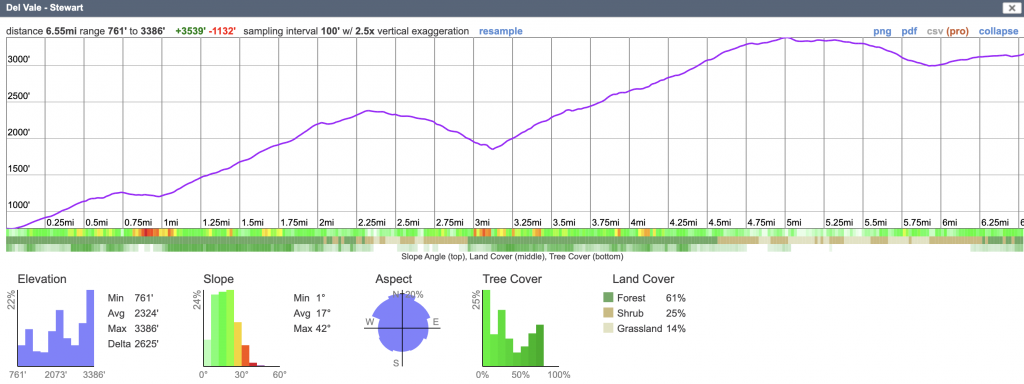Click the 1mi distance label
Viewport: 1024px width, 384px height.
171,223
